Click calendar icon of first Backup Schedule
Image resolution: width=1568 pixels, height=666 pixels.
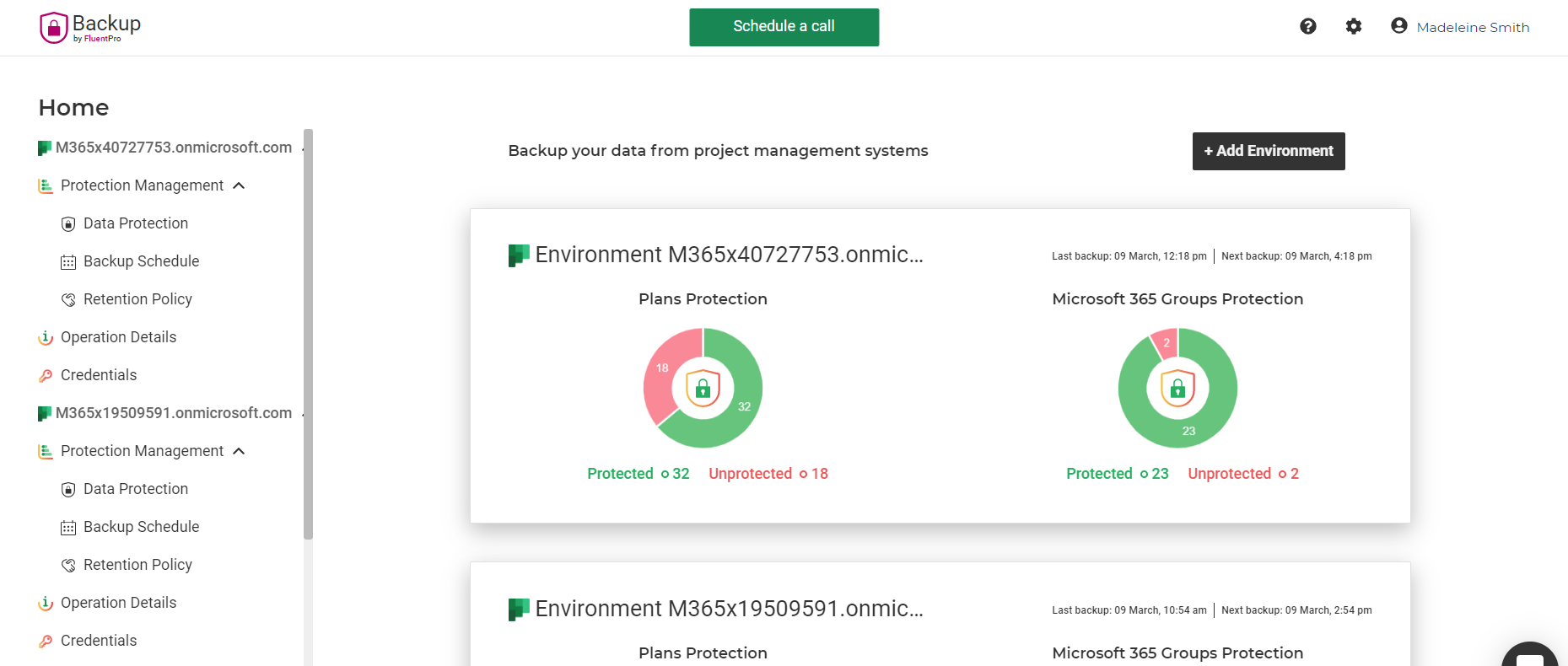point(68,262)
